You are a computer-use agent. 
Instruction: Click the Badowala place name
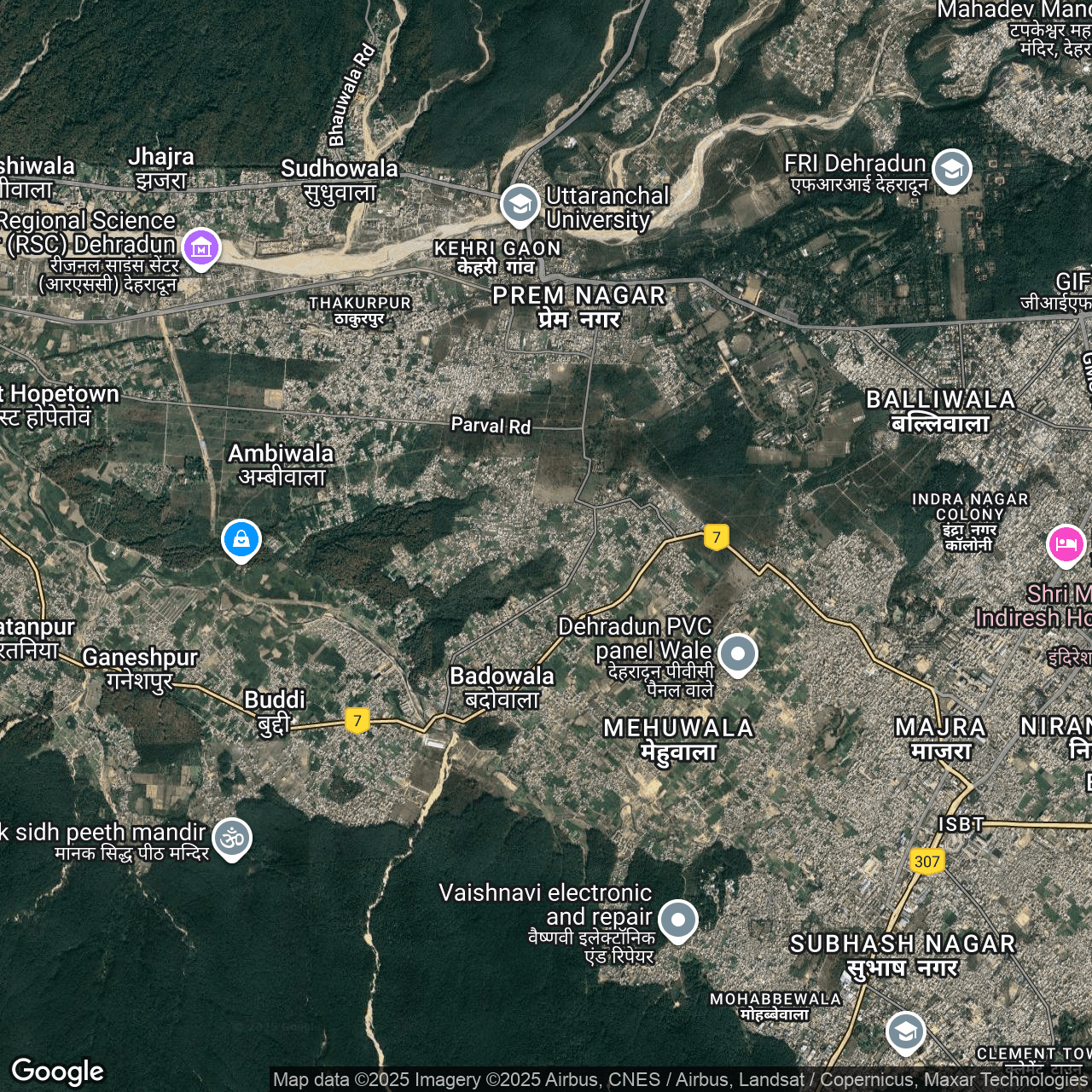pyautogui.click(x=502, y=687)
